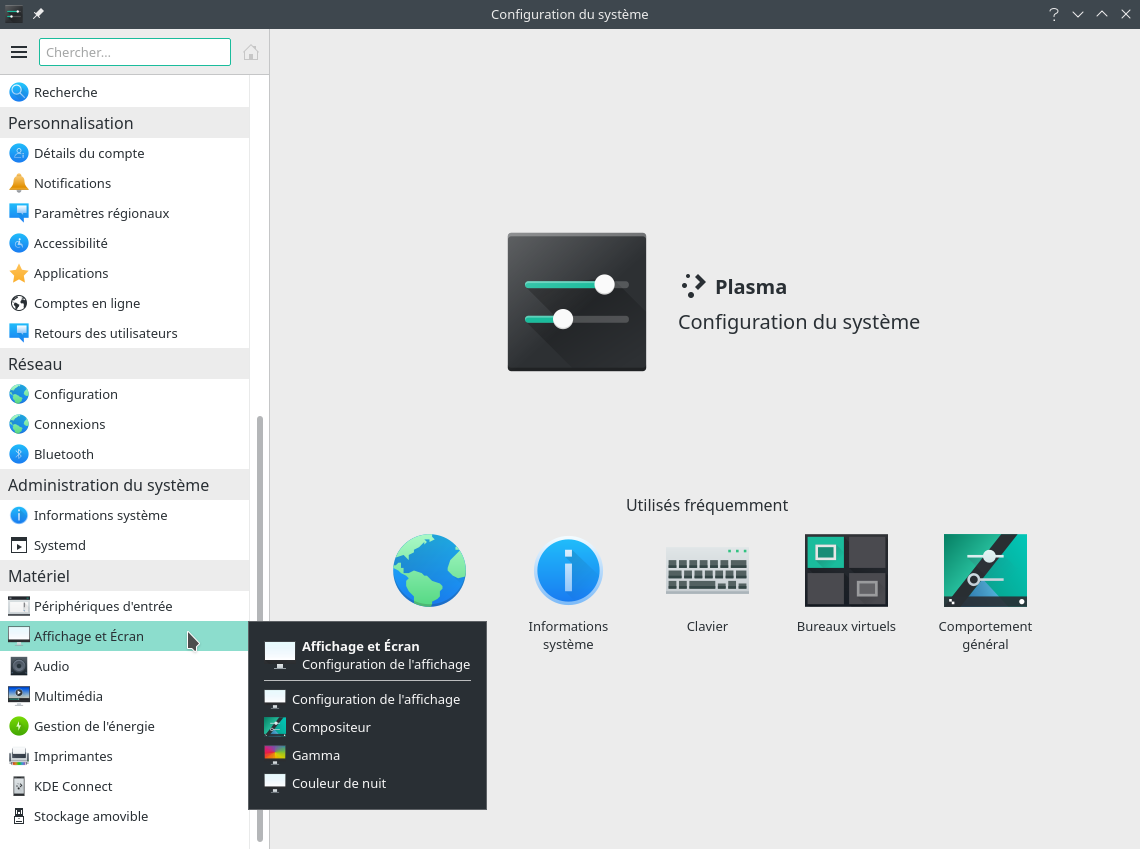Screen dimensions: 1140x849
Task: Click the pin icon in title bar
Action: coord(38,14)
